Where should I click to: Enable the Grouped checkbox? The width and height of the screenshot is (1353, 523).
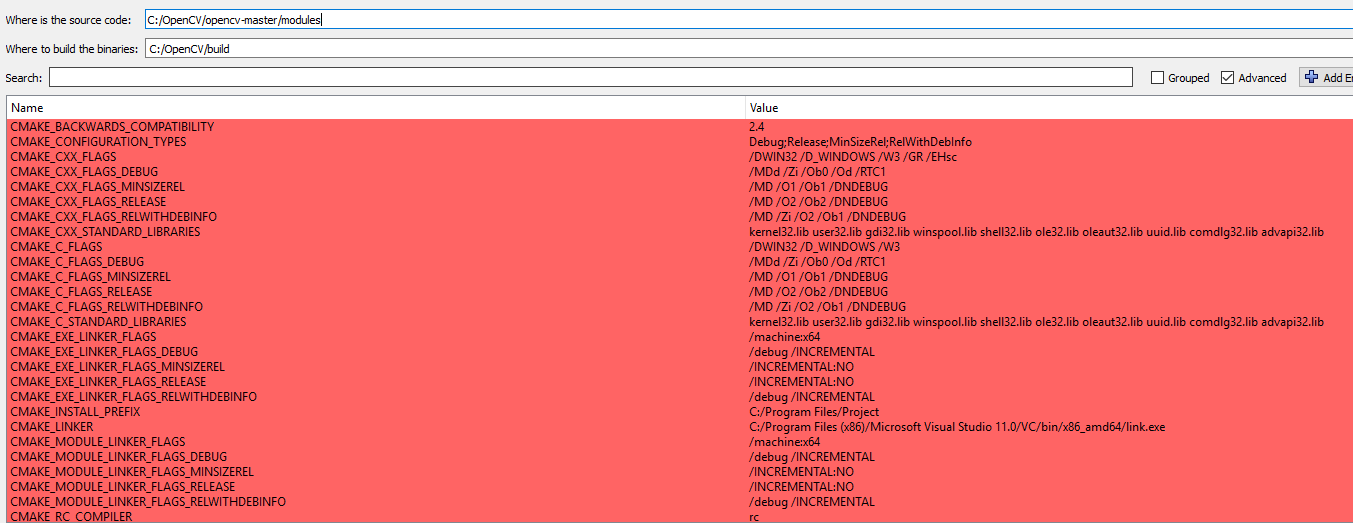point(1157,78)
